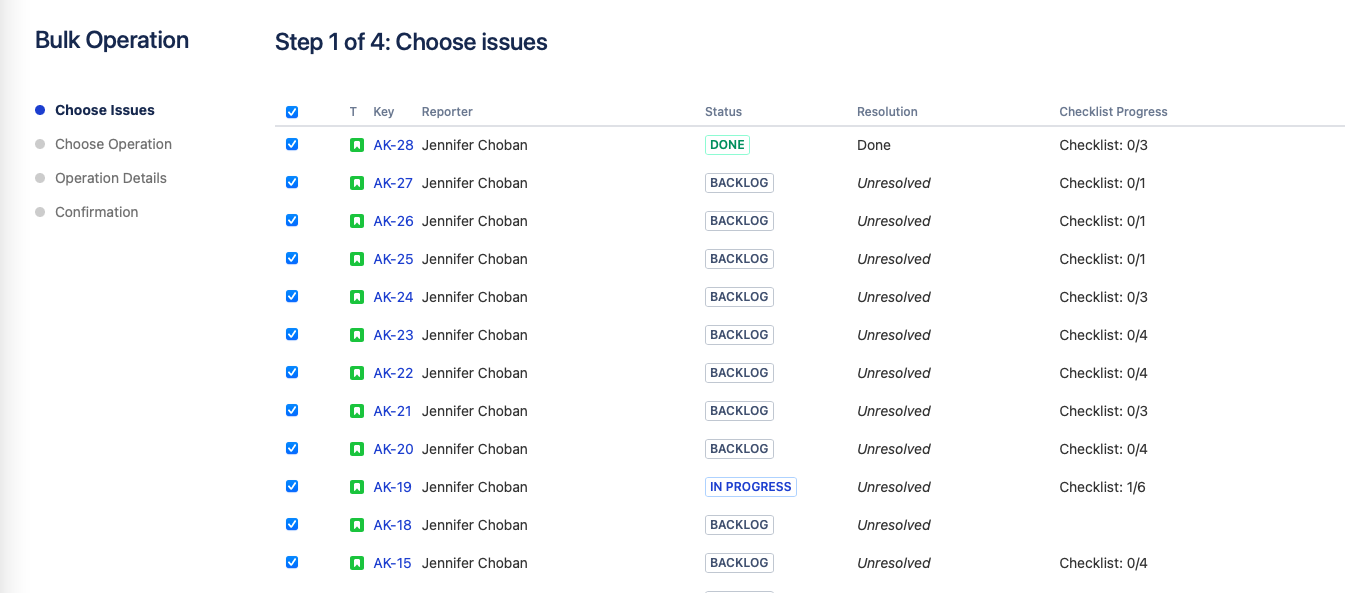1366x593 pixels.
Task: Click the story type icon for AK-19
Action: click(x=357, y=487)
